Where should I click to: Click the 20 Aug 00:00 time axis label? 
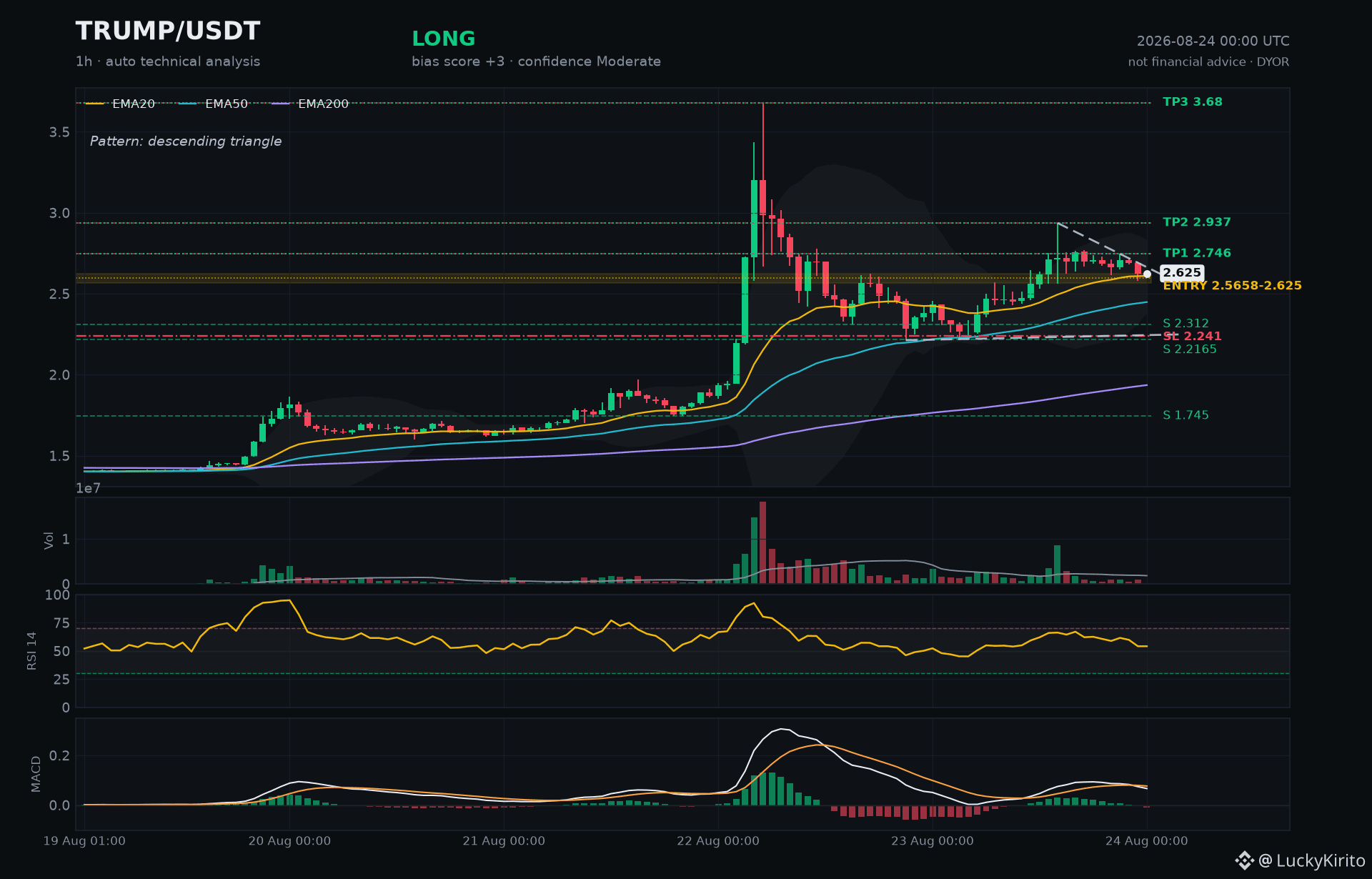point(289,841)
